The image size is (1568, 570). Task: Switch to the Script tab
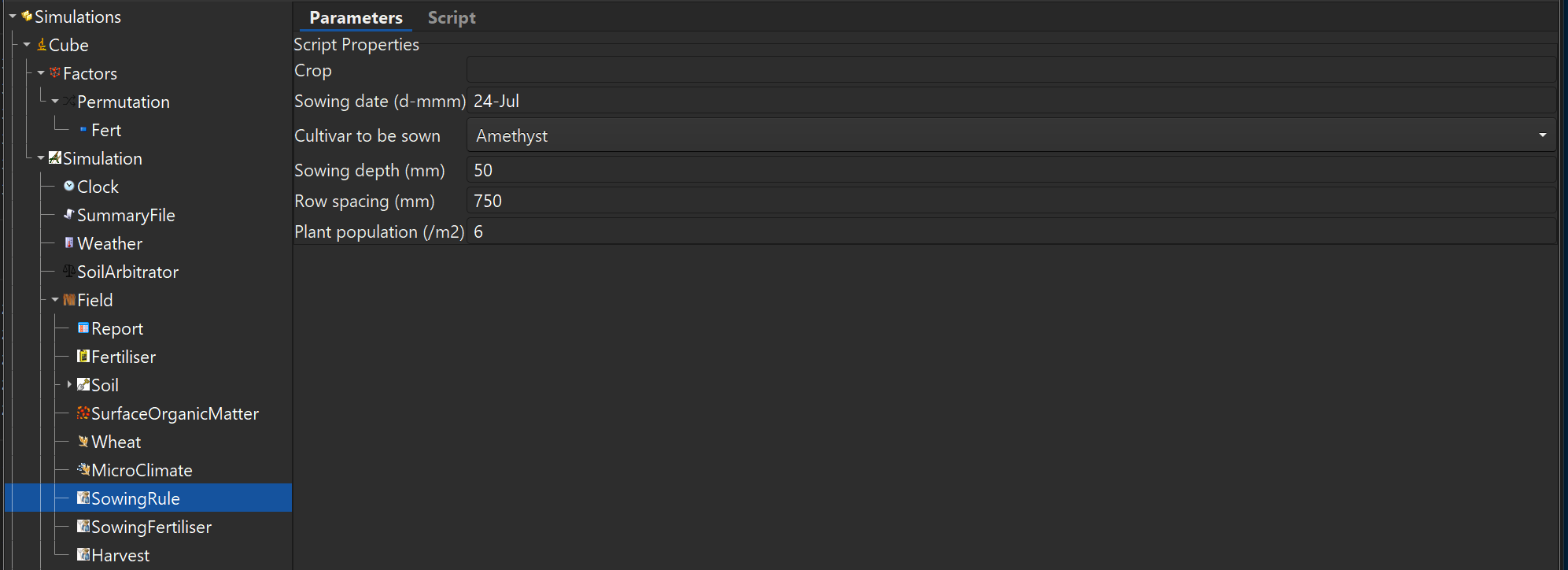(452, 17)
